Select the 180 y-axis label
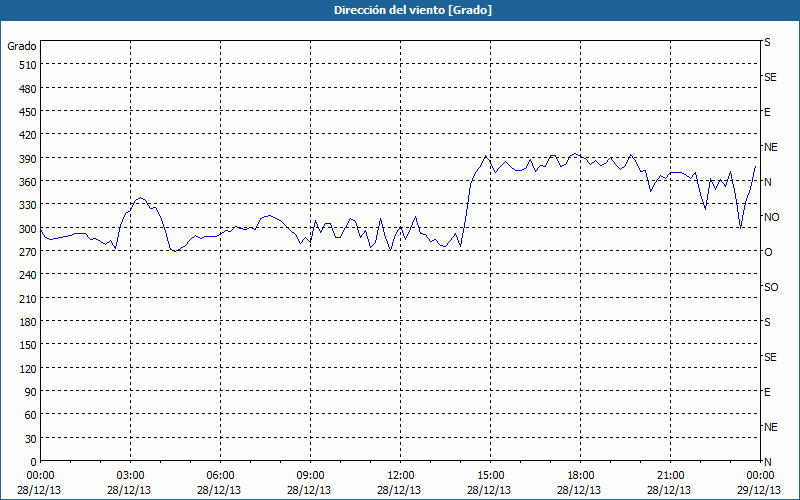Viewport: 800px width, 500px height. 29,322
